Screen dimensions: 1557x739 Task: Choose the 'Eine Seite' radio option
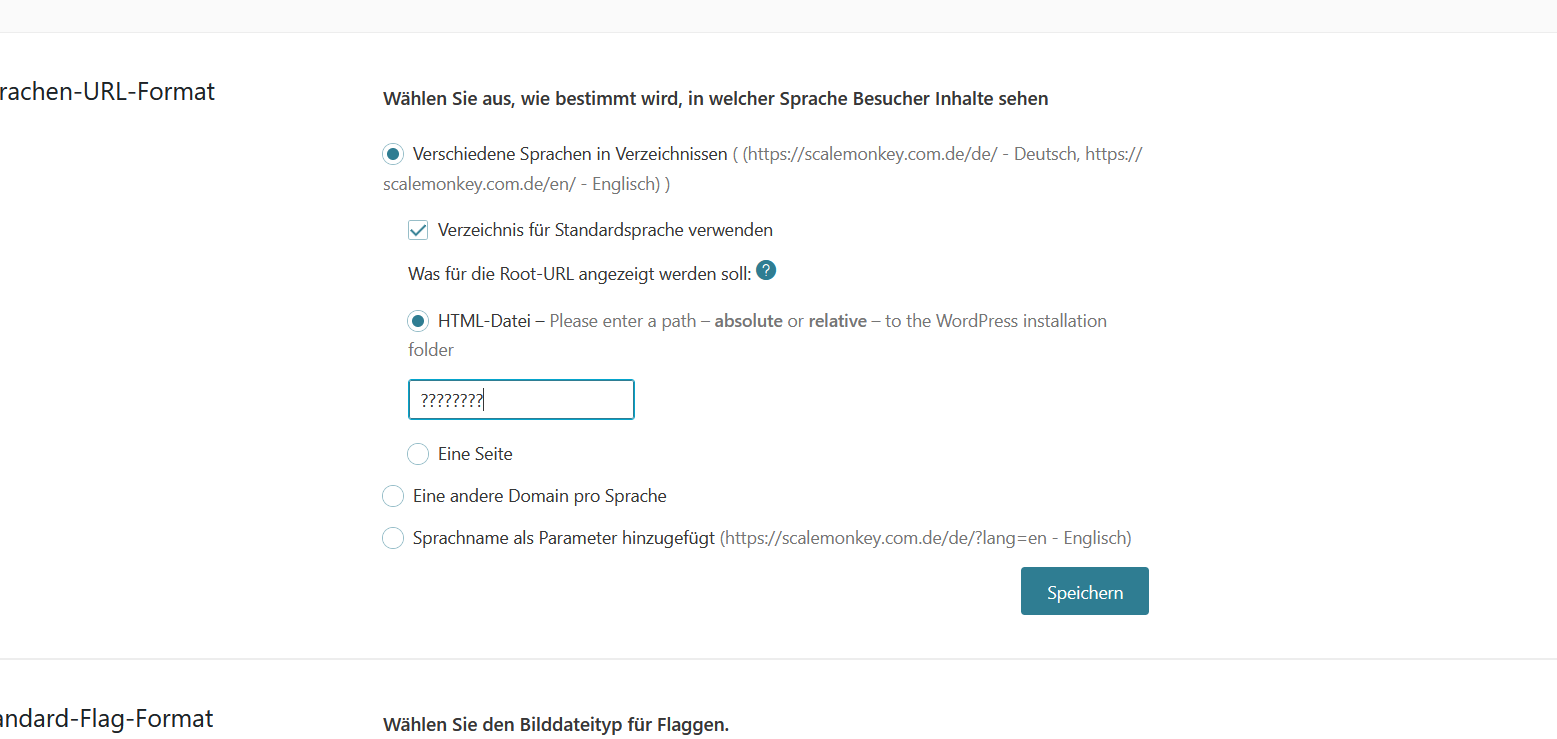(x=418, y=454)
